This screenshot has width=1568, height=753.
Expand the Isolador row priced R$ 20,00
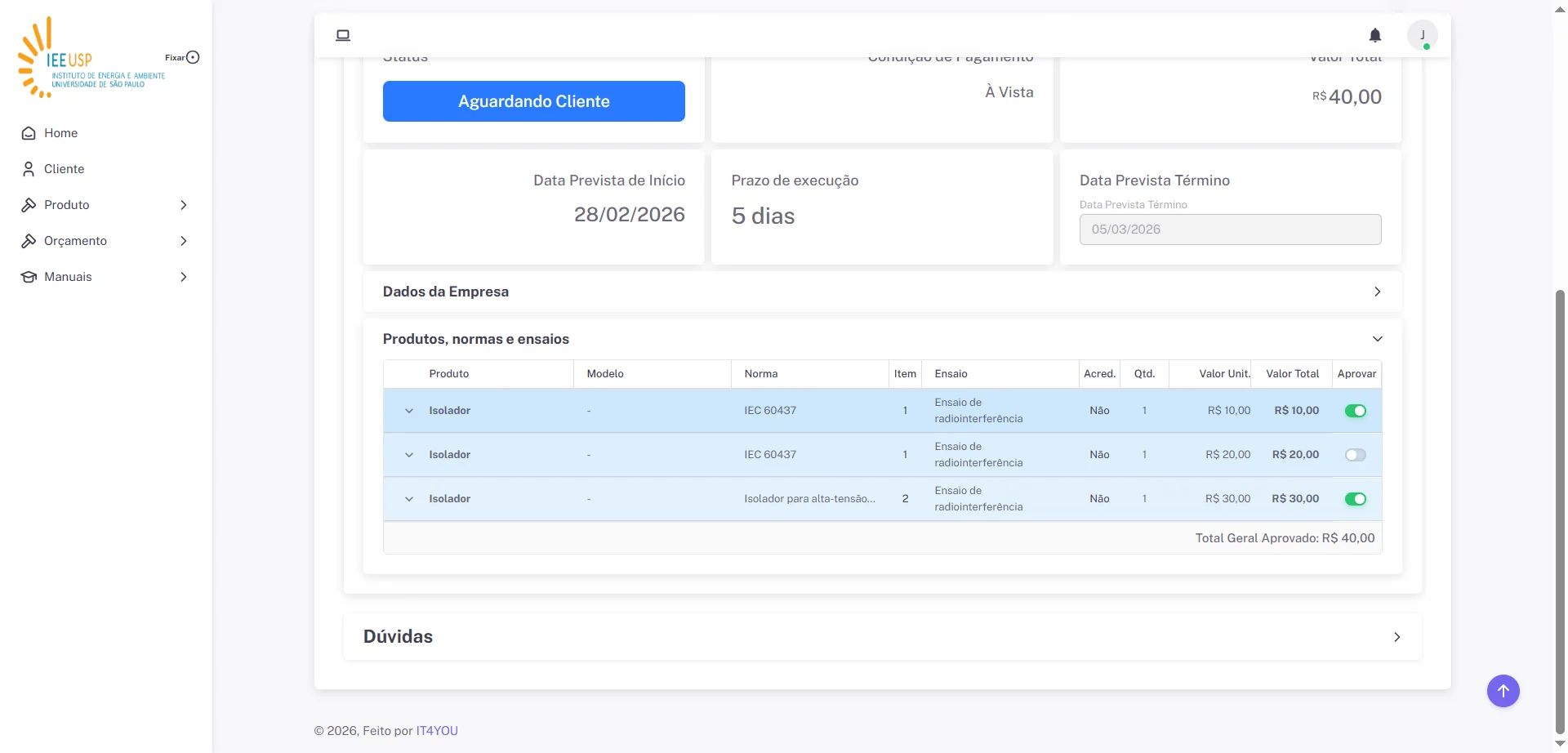[409, 455]
